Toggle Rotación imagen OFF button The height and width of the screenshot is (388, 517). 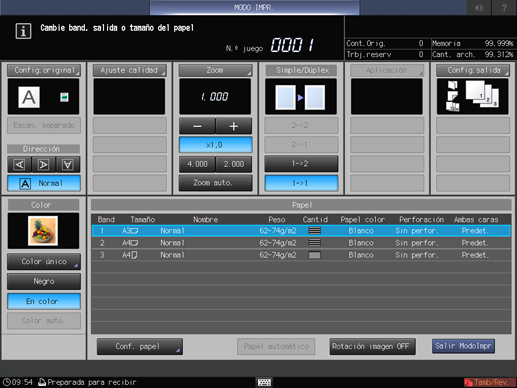[372, 347]
